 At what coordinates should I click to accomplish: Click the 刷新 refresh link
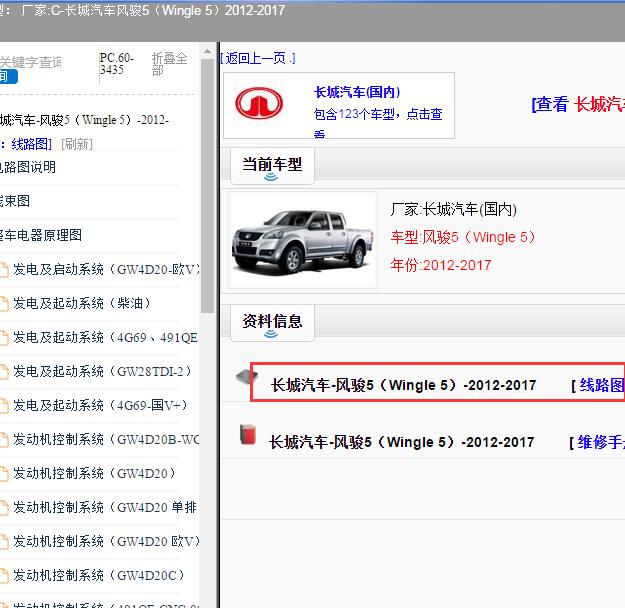pyautogui.click(x=77, y=144)
